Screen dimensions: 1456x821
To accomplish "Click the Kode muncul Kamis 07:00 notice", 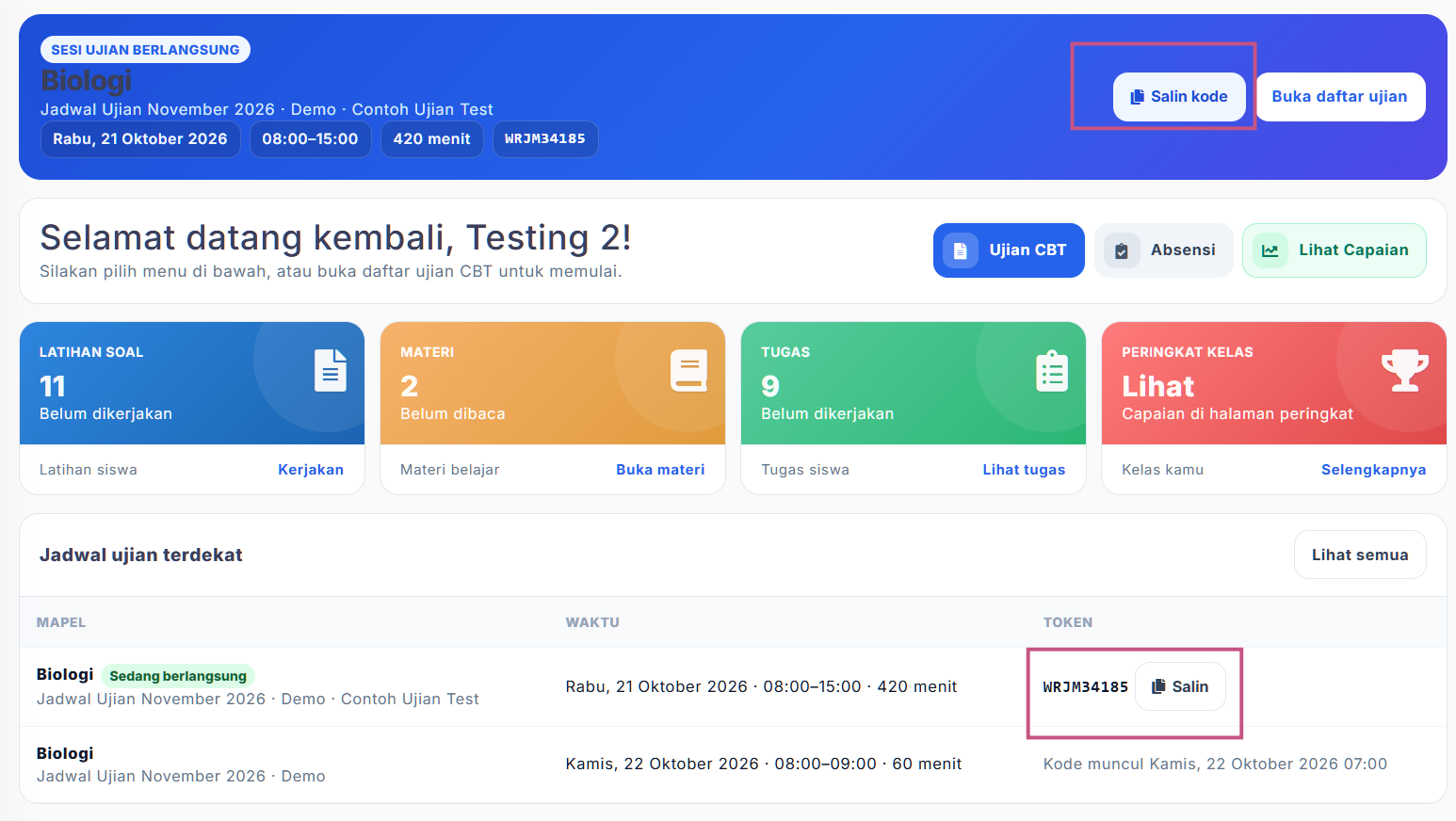I will (x=1215, y=764).
